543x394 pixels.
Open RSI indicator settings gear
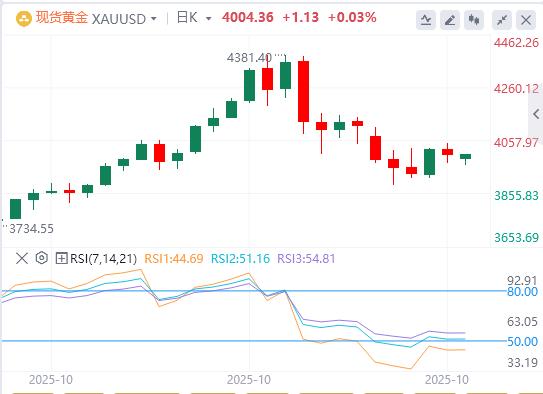point(42,258)
